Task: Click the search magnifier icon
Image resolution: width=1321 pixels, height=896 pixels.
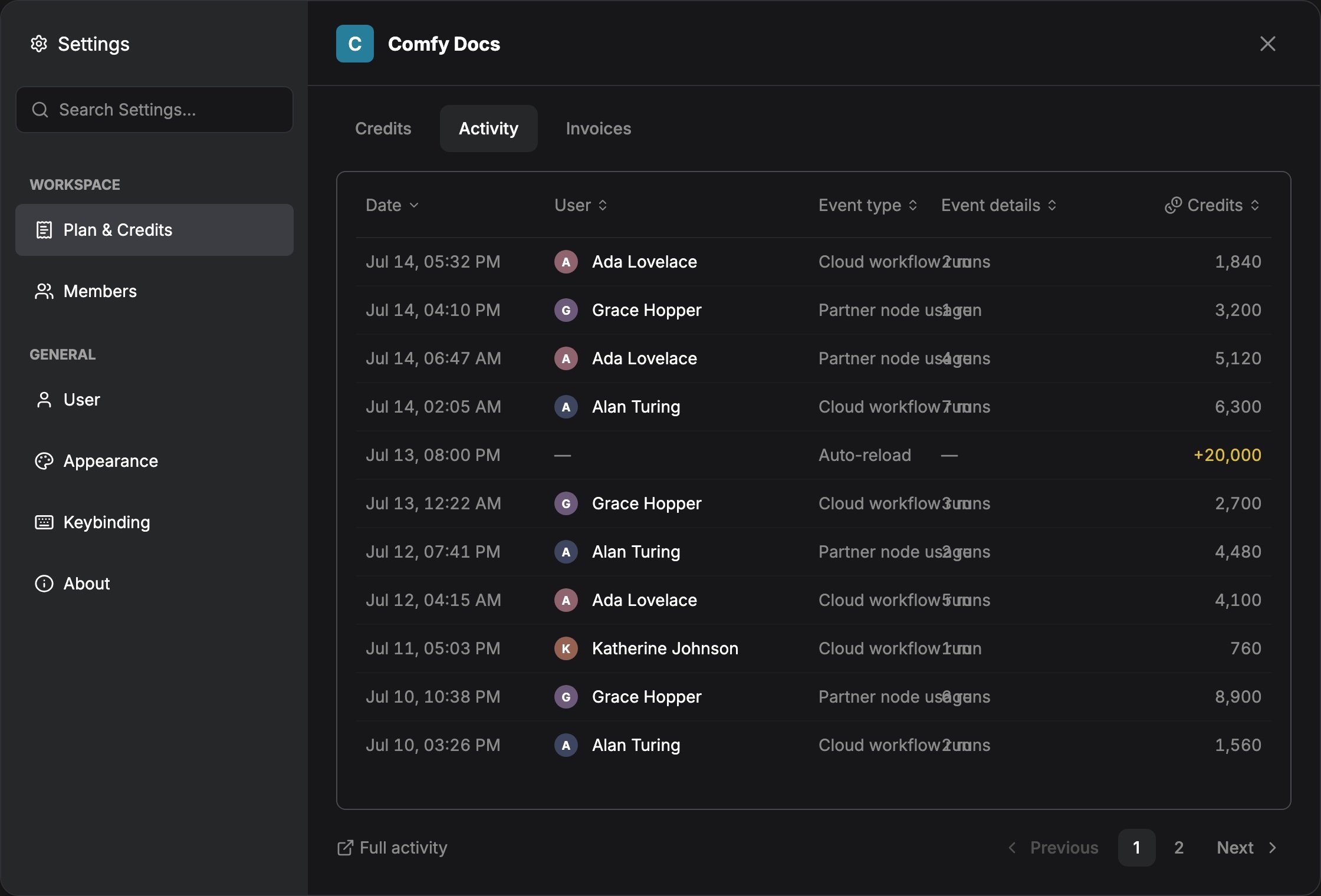Action: [40, 110]
